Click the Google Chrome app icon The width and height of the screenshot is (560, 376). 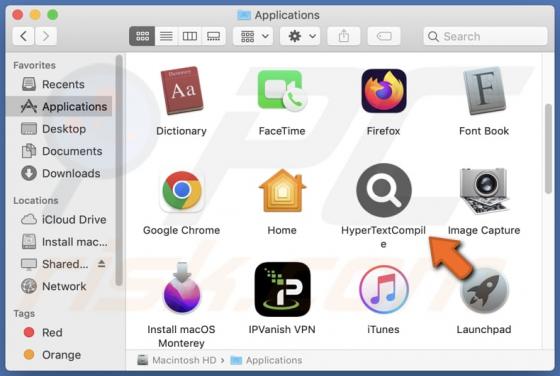tap(181, 190)
